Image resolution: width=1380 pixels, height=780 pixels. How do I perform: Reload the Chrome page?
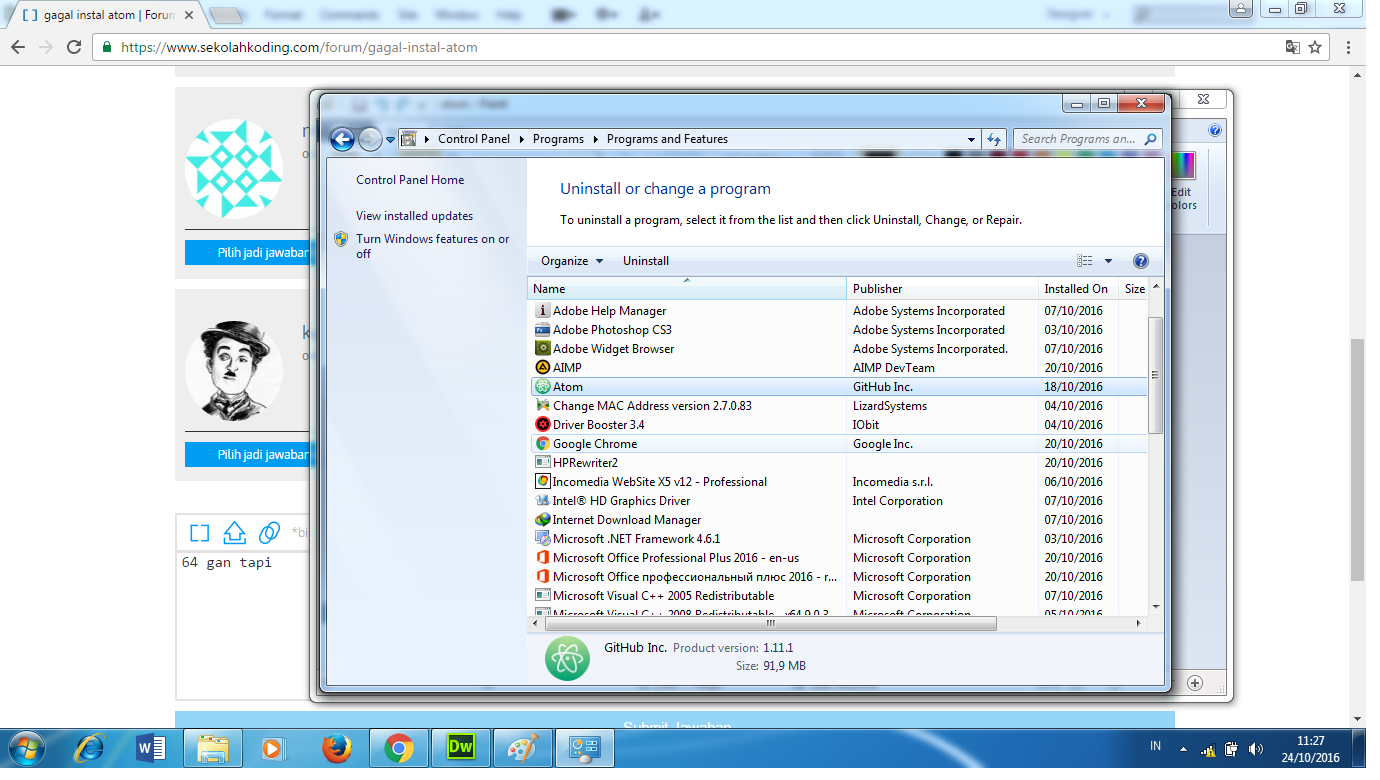[74, 47]
